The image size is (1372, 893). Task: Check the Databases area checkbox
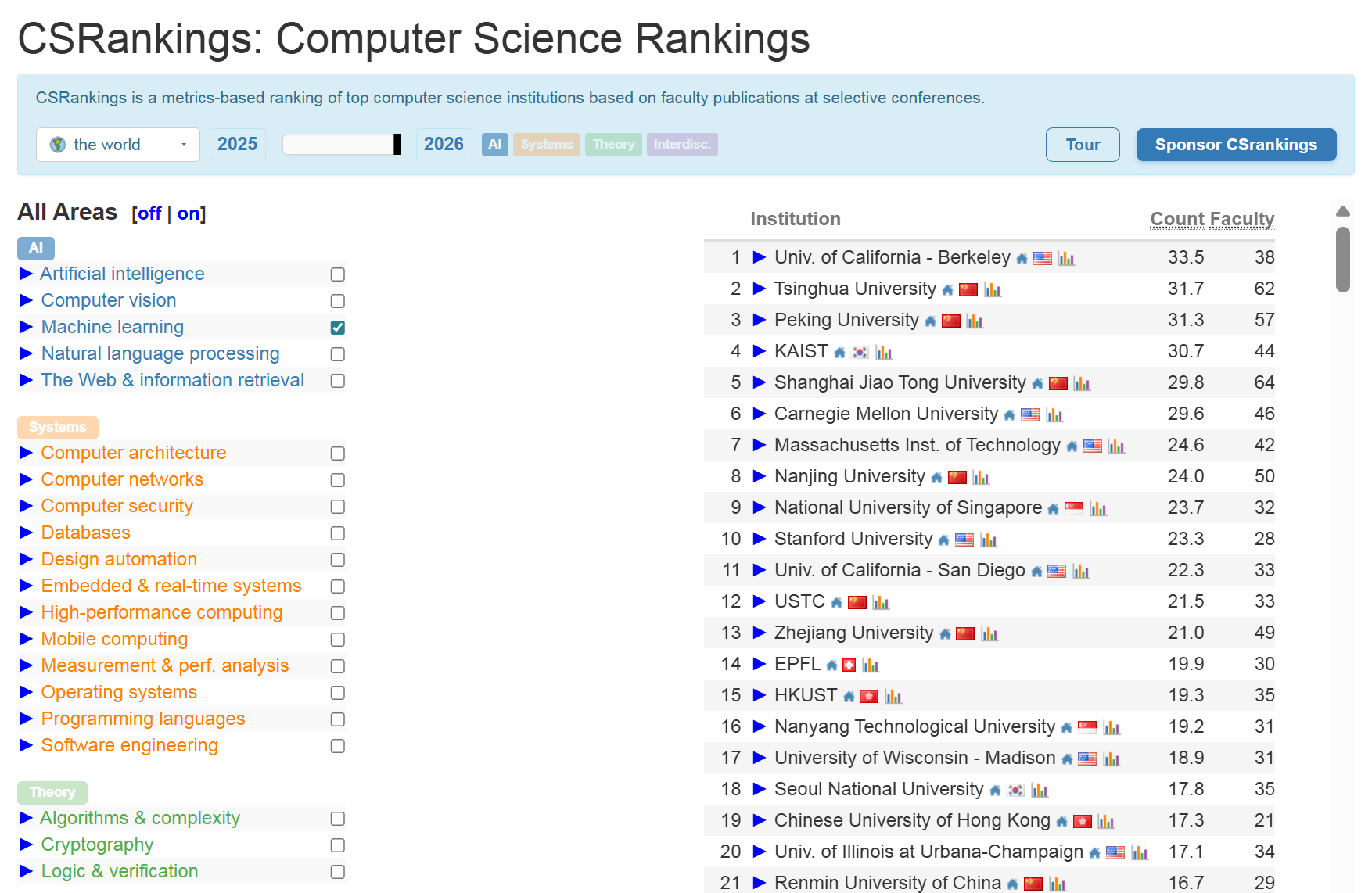pos(338,533)
